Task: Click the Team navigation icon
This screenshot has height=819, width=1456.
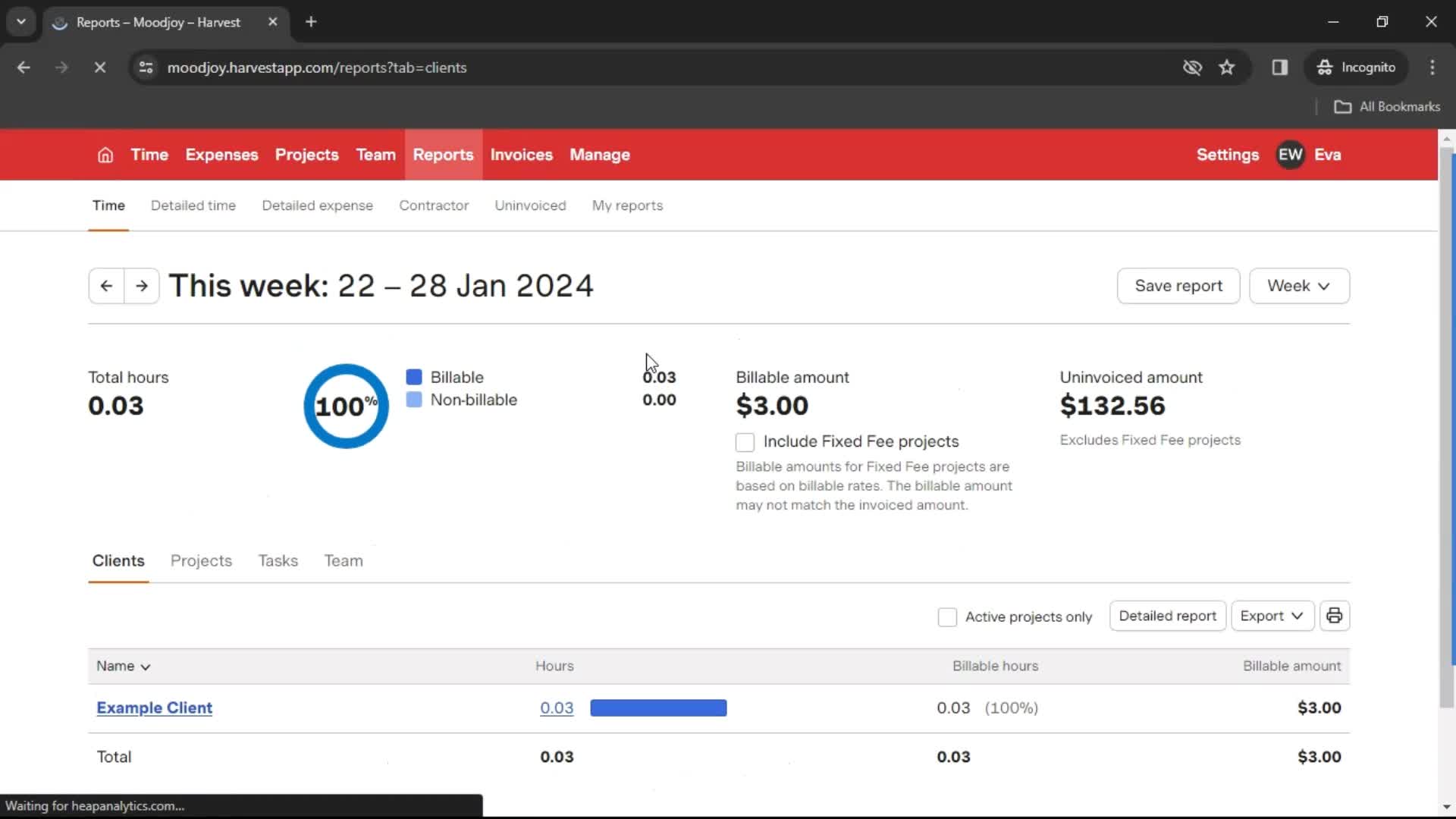Action: [x=377, y=154]
